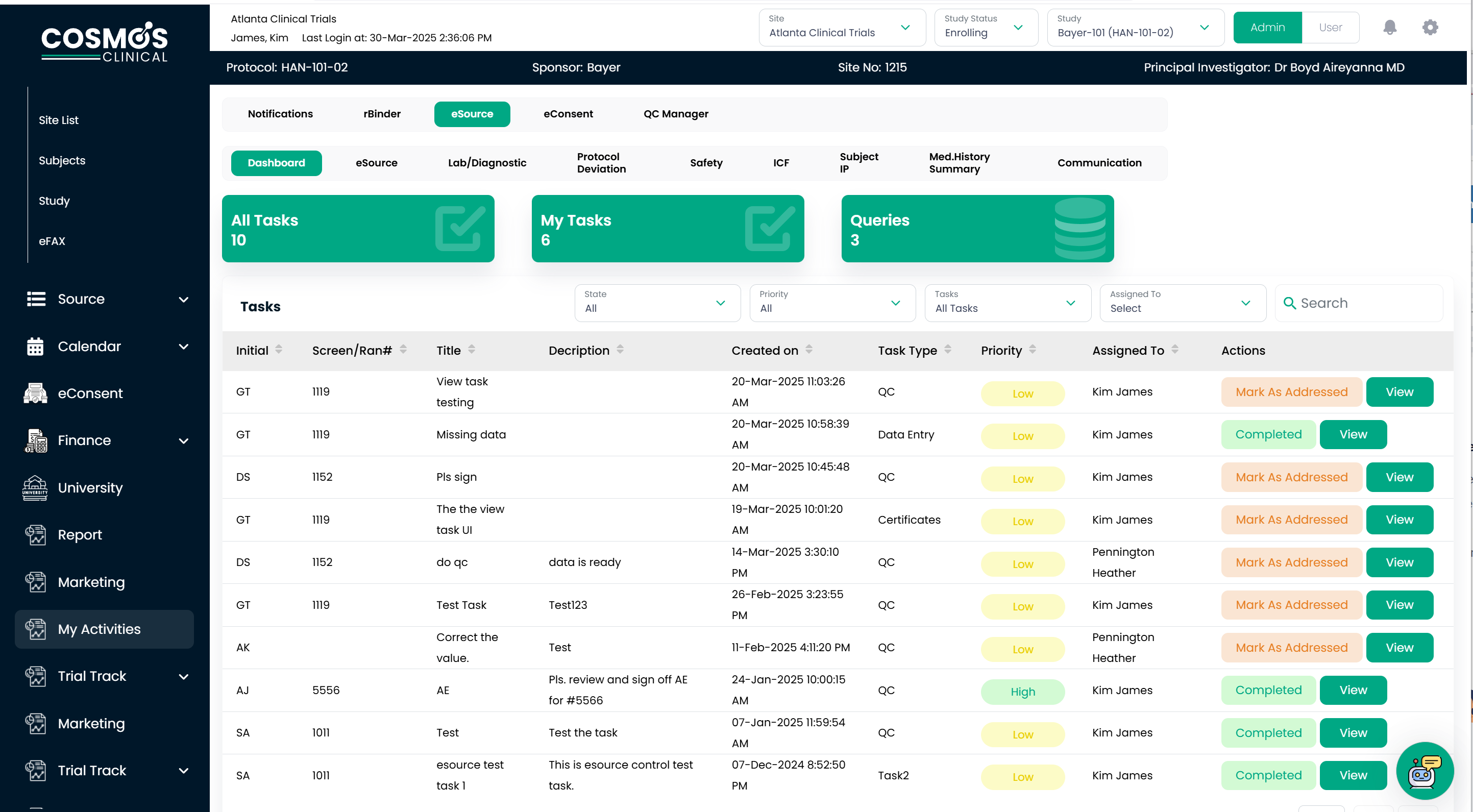
Task: Click the My Activities icon in sidebar
Action: 35,629
